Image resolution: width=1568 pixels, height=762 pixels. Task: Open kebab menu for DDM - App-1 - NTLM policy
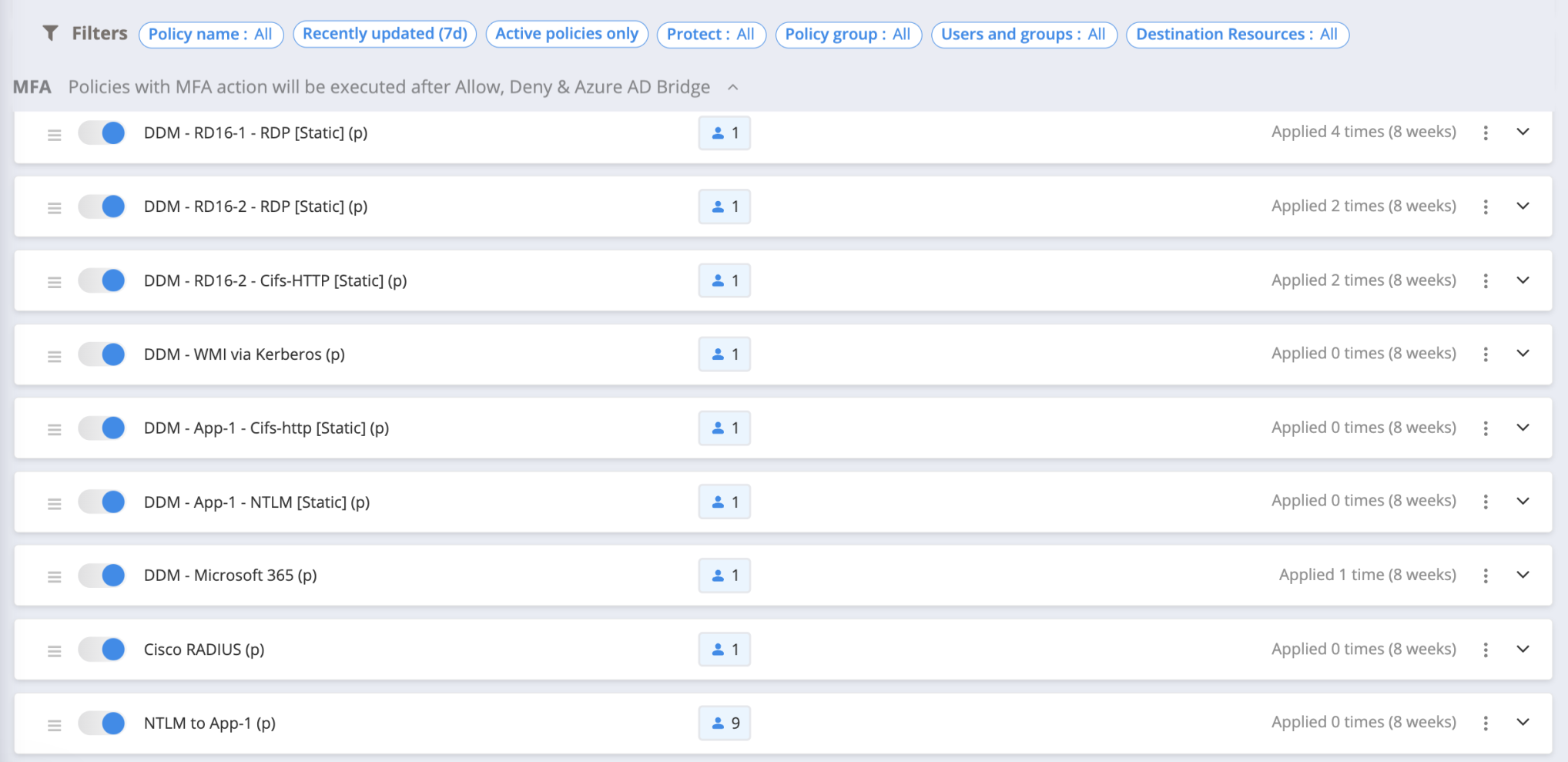1486,502
